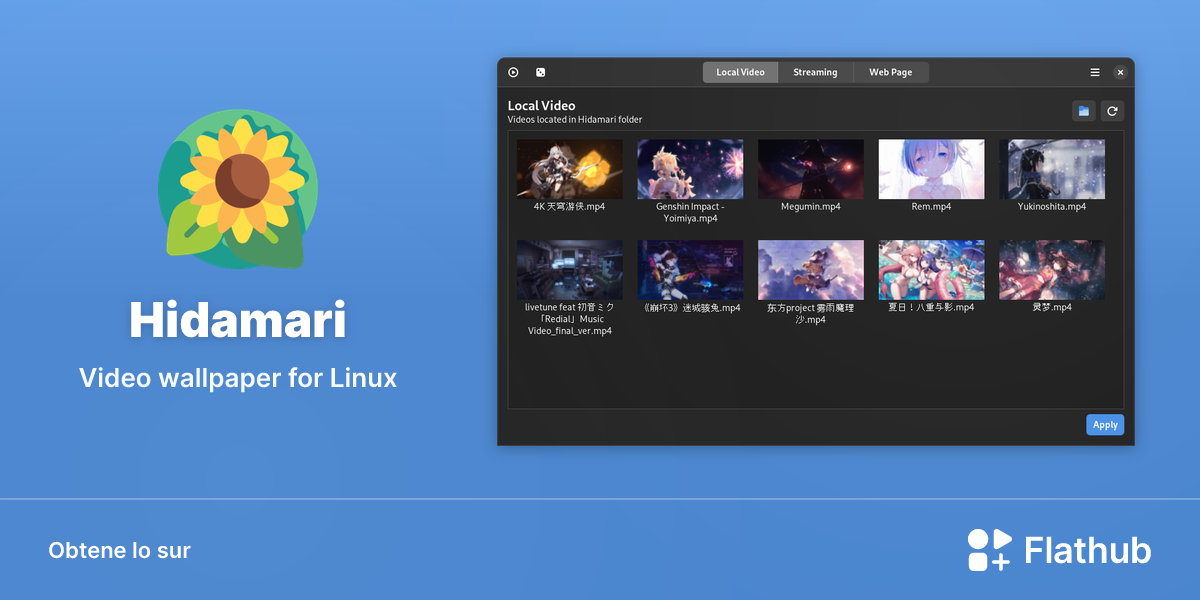This screenshot has height=600, width=1200.
Task: Switch to the Local Video tab
Action: (x=740, y=72)
